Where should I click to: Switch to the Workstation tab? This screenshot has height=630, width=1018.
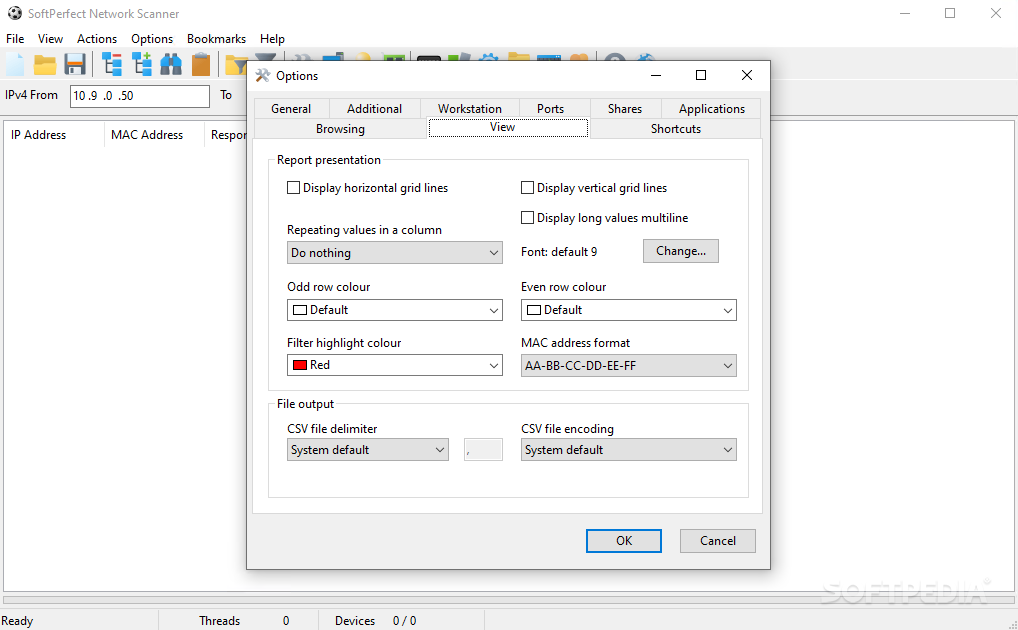[x=470, y=108]
